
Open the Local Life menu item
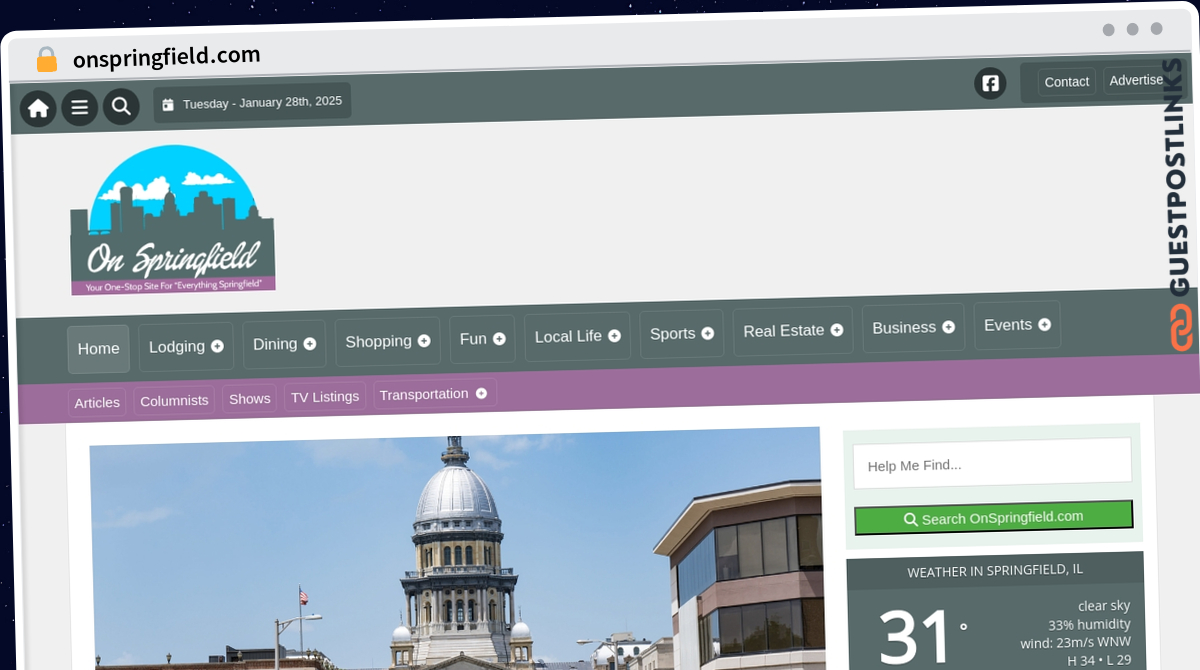[x=577, y=337]
